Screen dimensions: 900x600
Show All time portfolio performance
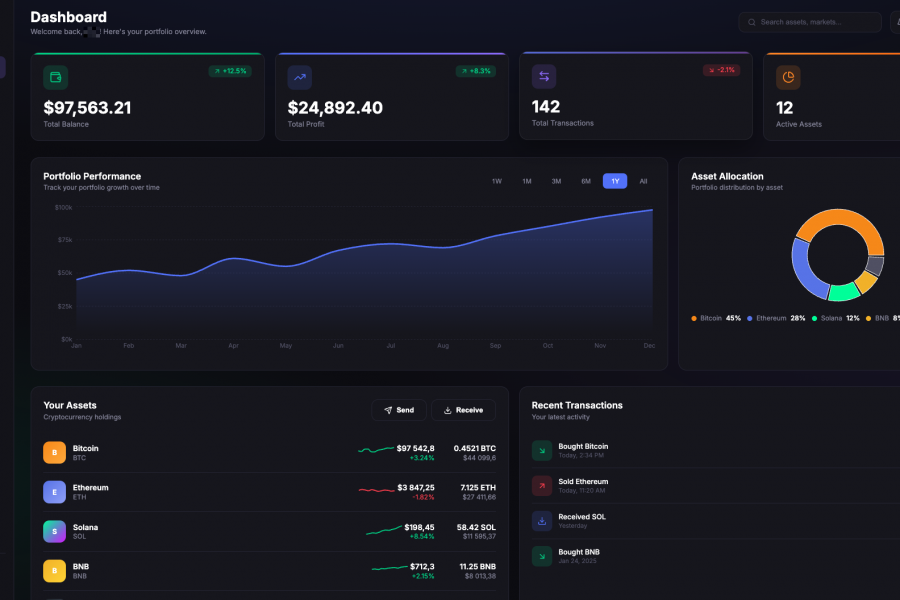643,181
